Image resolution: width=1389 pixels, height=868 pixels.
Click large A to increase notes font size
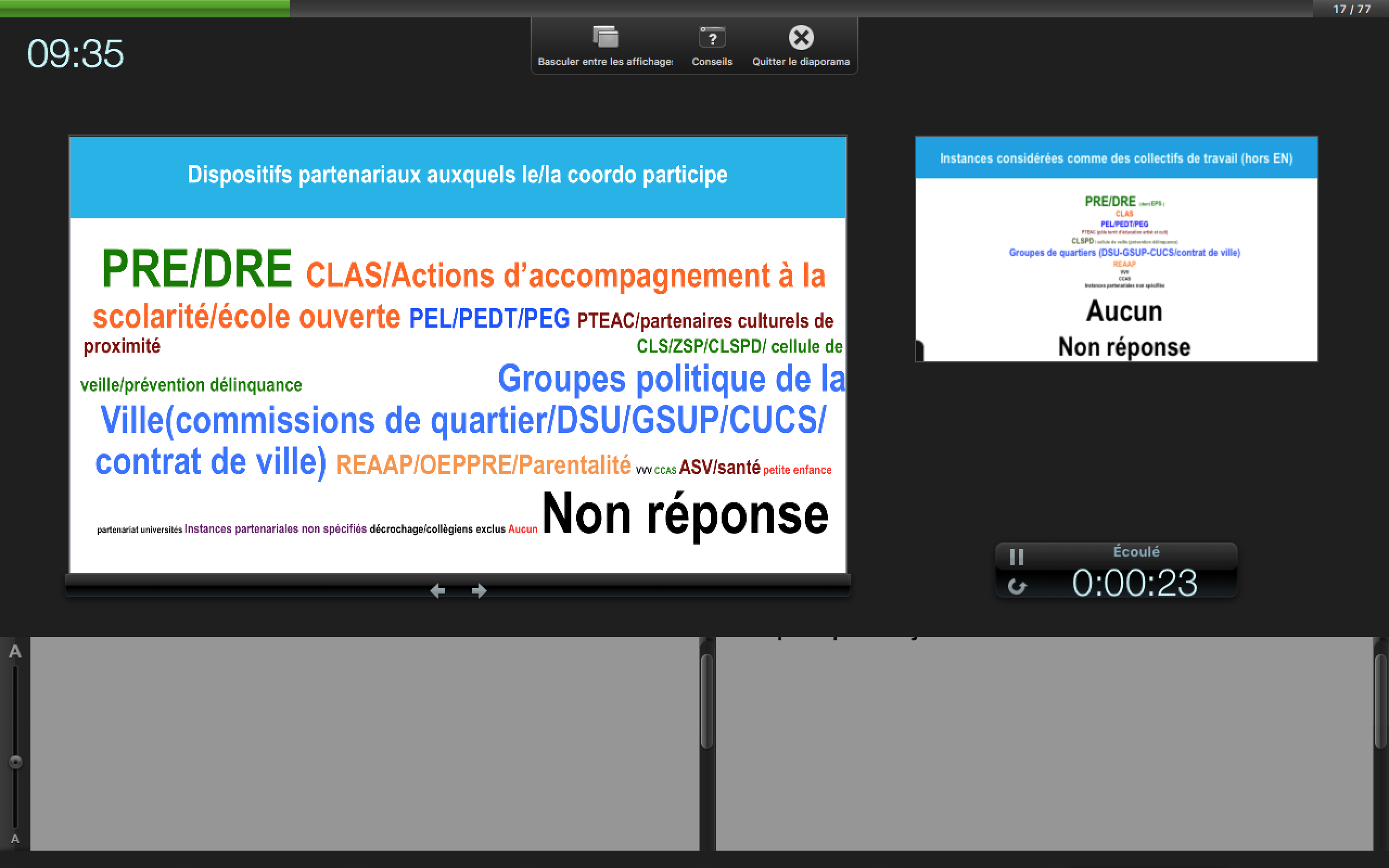point(15,652)
